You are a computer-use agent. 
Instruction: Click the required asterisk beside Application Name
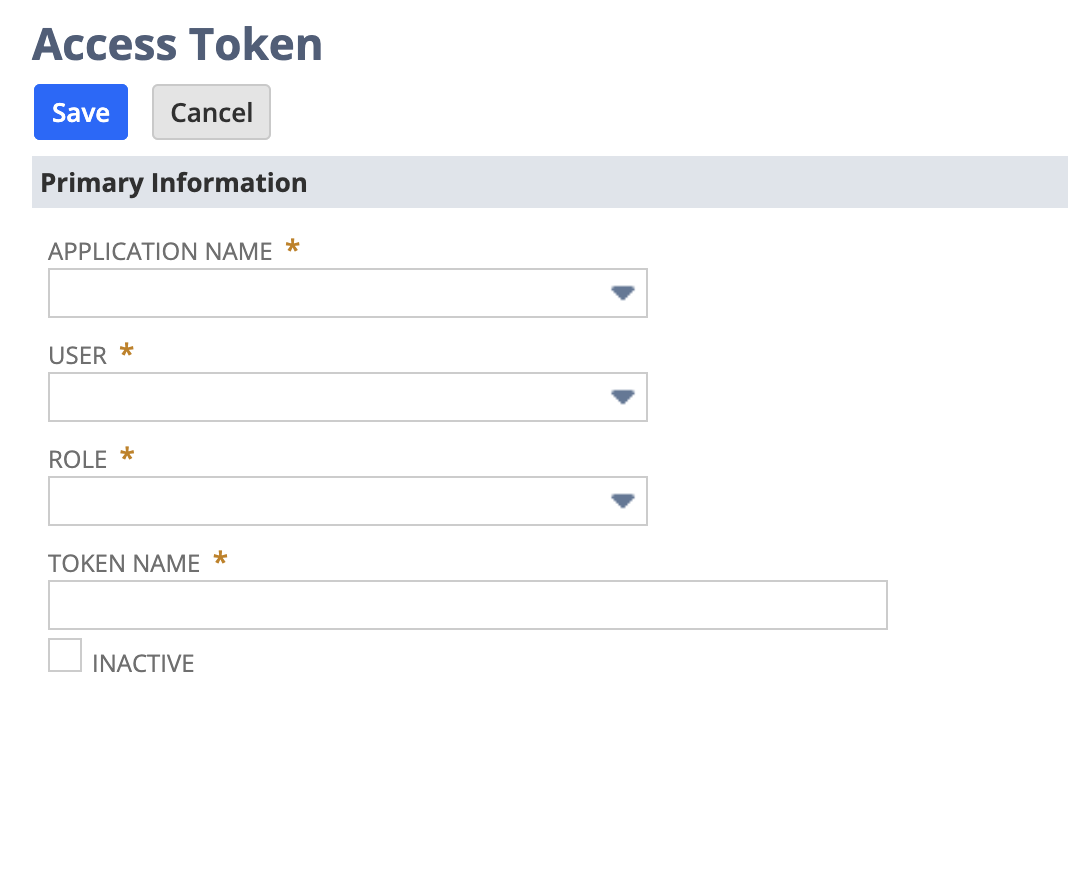292,246
